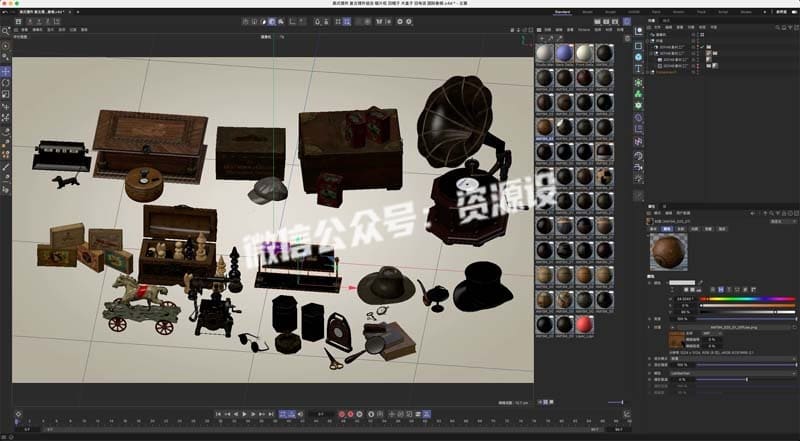Click Attribute Manager back arrow
The height and width of the screenshot is (441, 800).
tap(753, 213)
